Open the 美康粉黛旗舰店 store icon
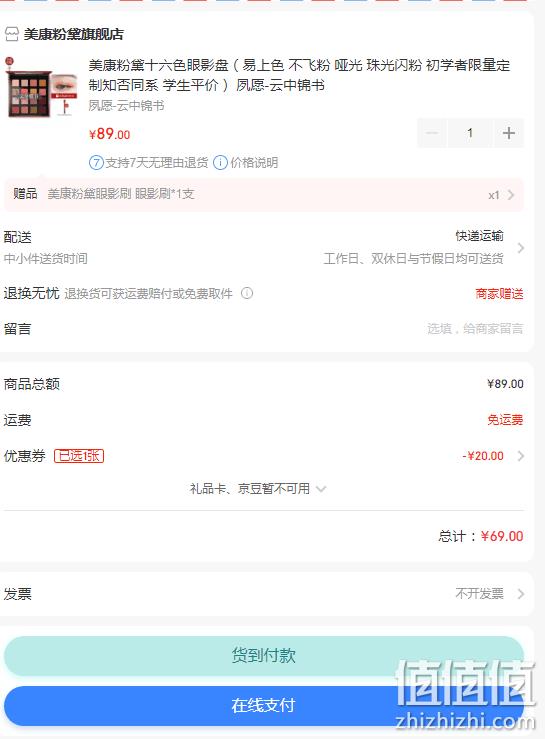 click(x=11, y=34)
